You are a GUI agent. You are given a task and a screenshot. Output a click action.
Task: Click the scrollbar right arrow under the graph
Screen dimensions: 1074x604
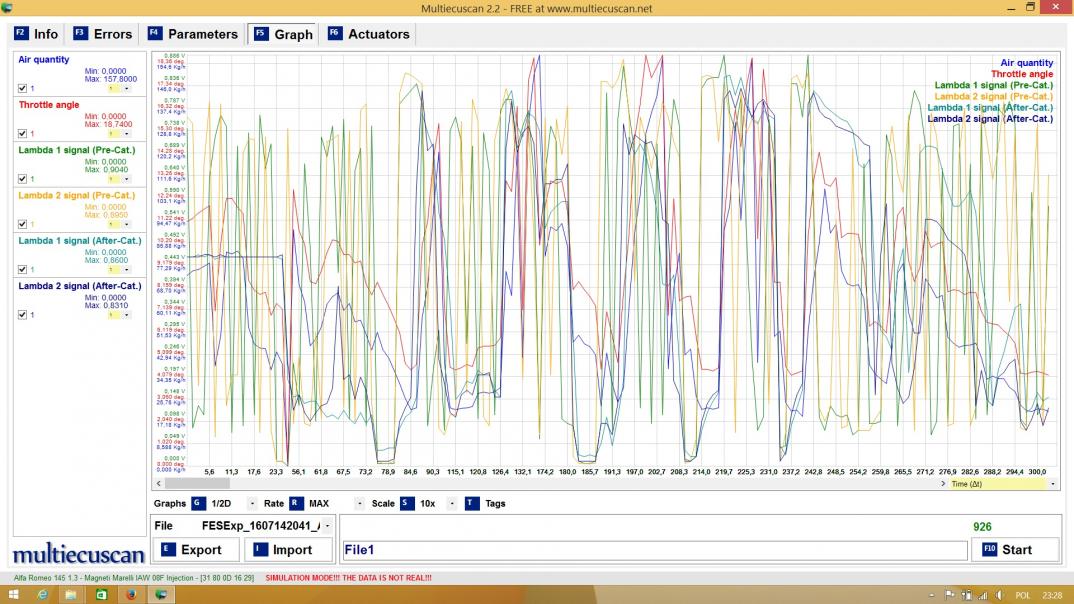point(942,483)
